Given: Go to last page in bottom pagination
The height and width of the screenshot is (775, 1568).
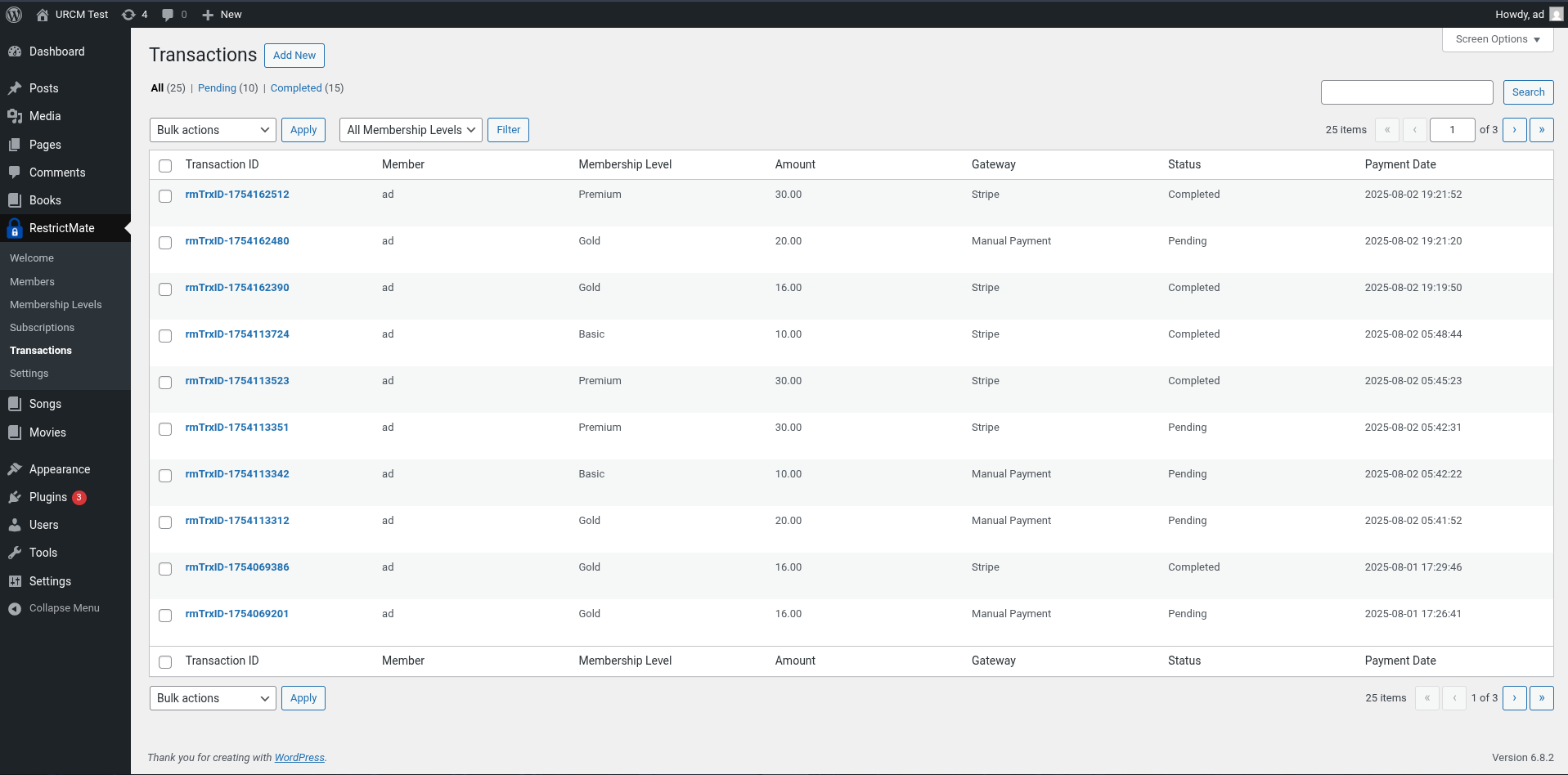Looking at the screenshot, I should (x=1542, y=698).
